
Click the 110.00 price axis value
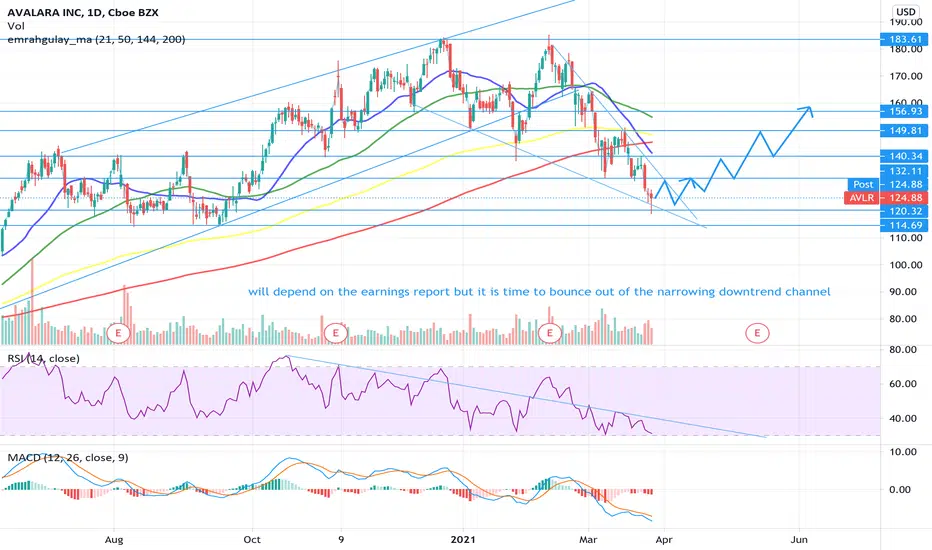[906, 238]
